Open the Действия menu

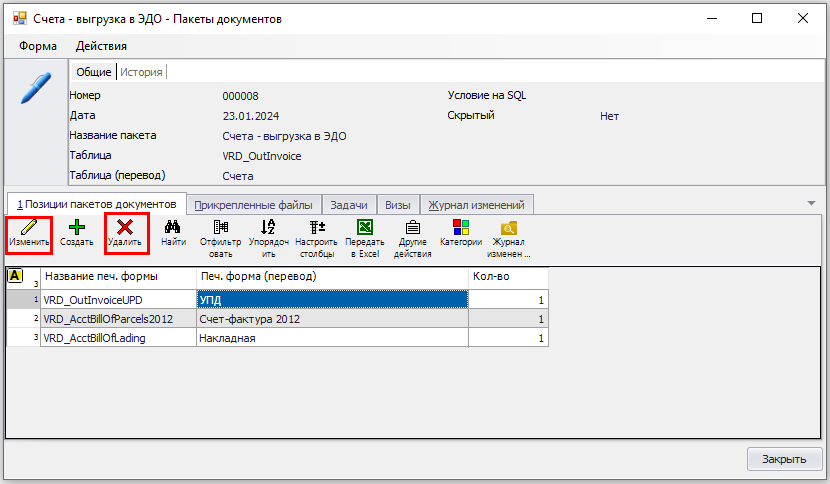[101, 46]
